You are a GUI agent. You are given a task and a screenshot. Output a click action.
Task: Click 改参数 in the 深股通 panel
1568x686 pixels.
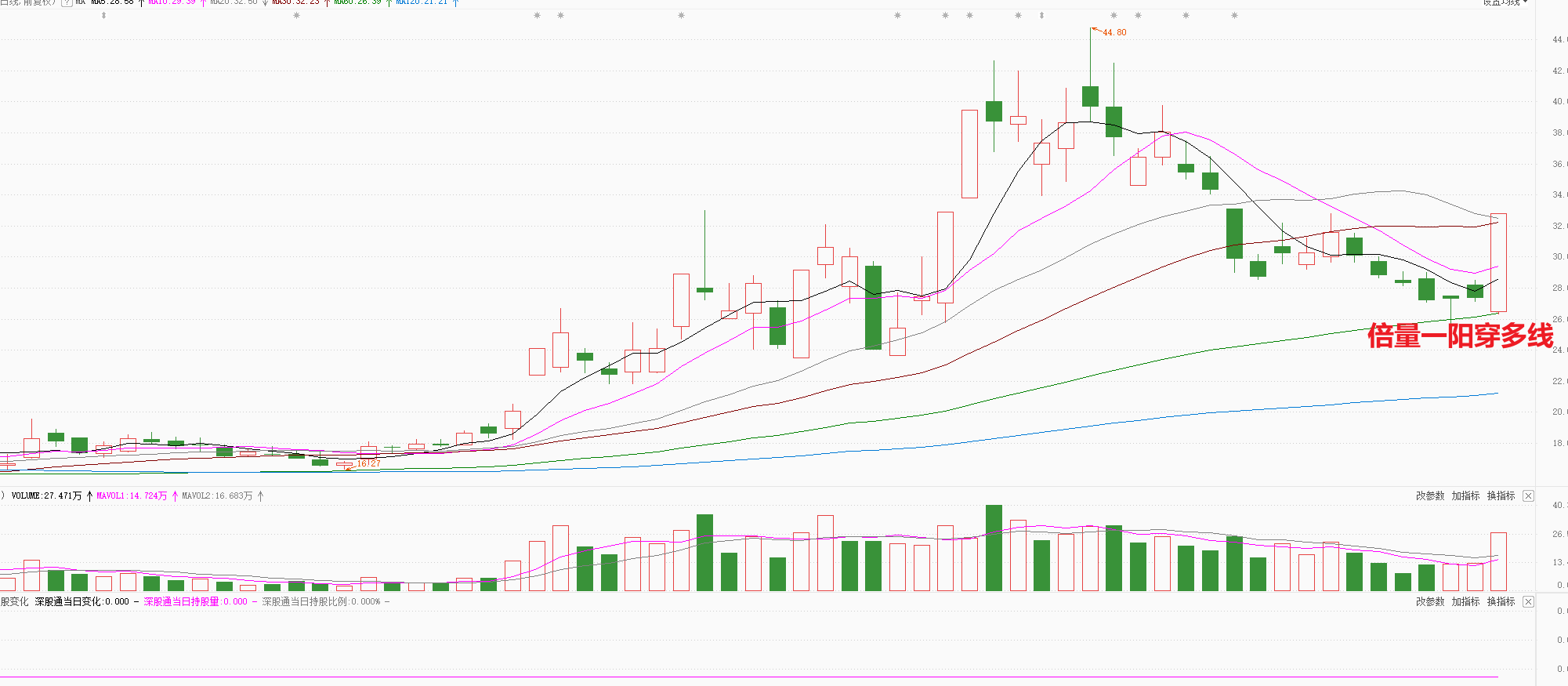pyautogui.click(x=1430, y=602)
